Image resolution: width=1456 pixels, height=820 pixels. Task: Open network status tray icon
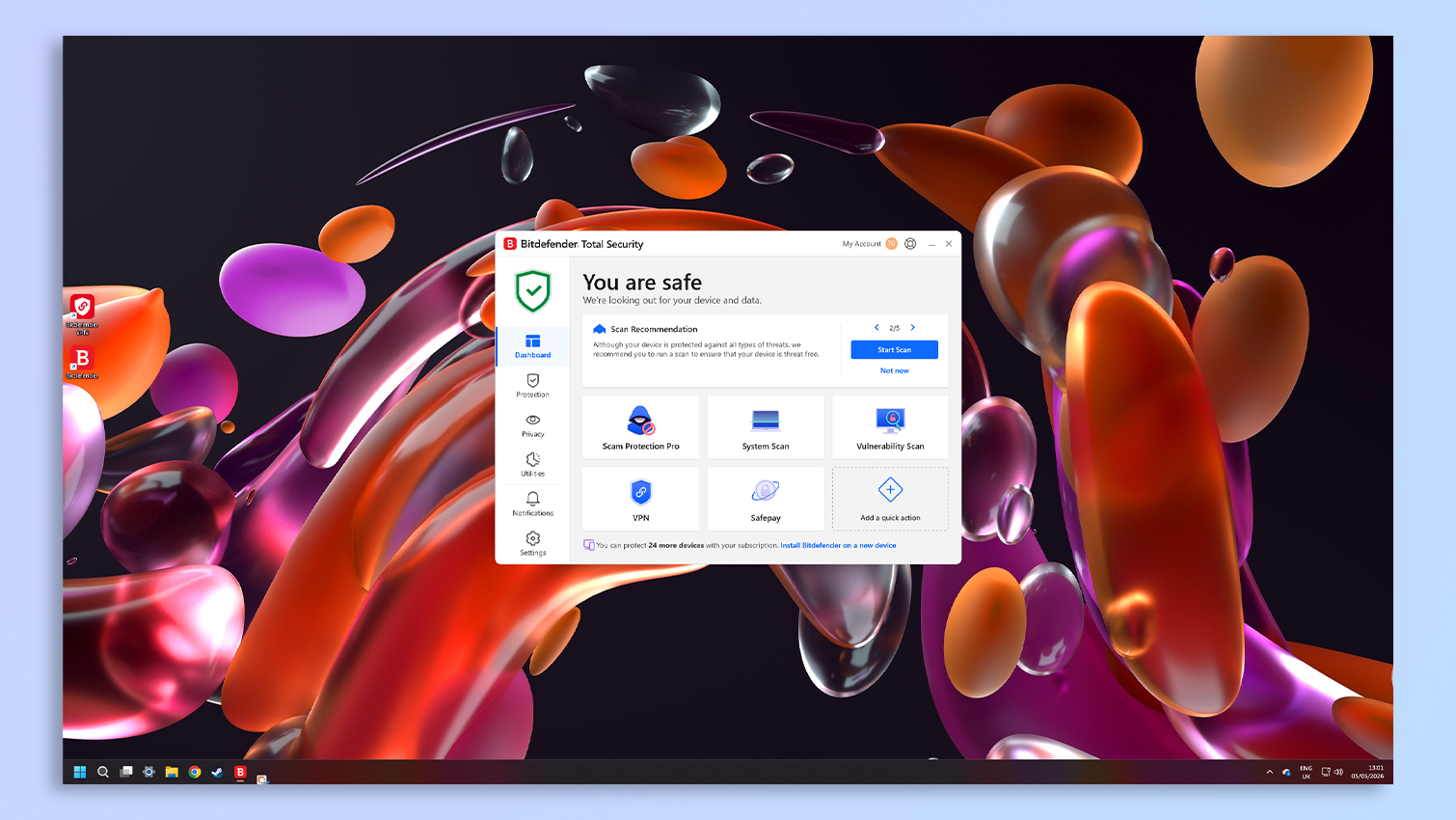pos(1326,772)
